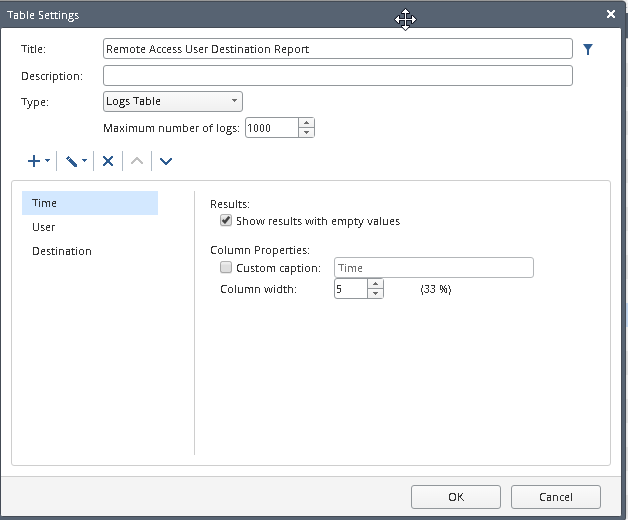Select the Time column row
Image resolution: width=628 pixels, height=520 pixels.
pos(90,203)
